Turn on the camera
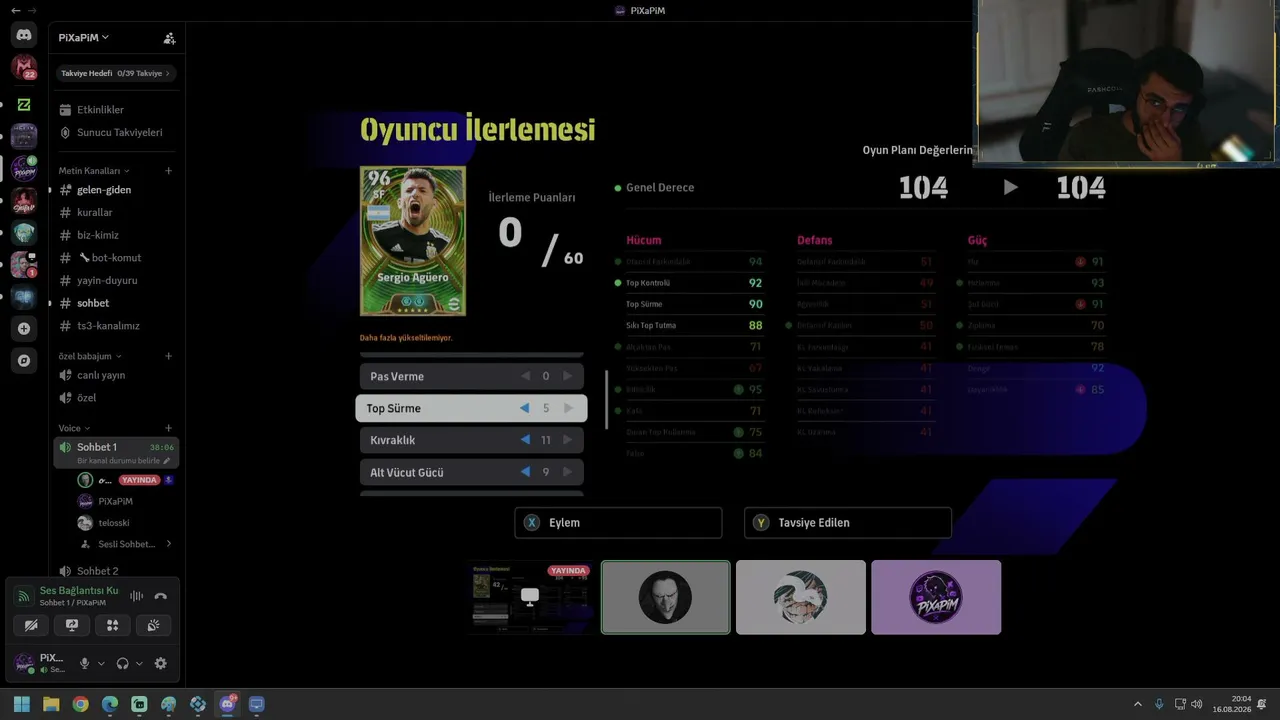The image size is (1280, 720). 31,625
